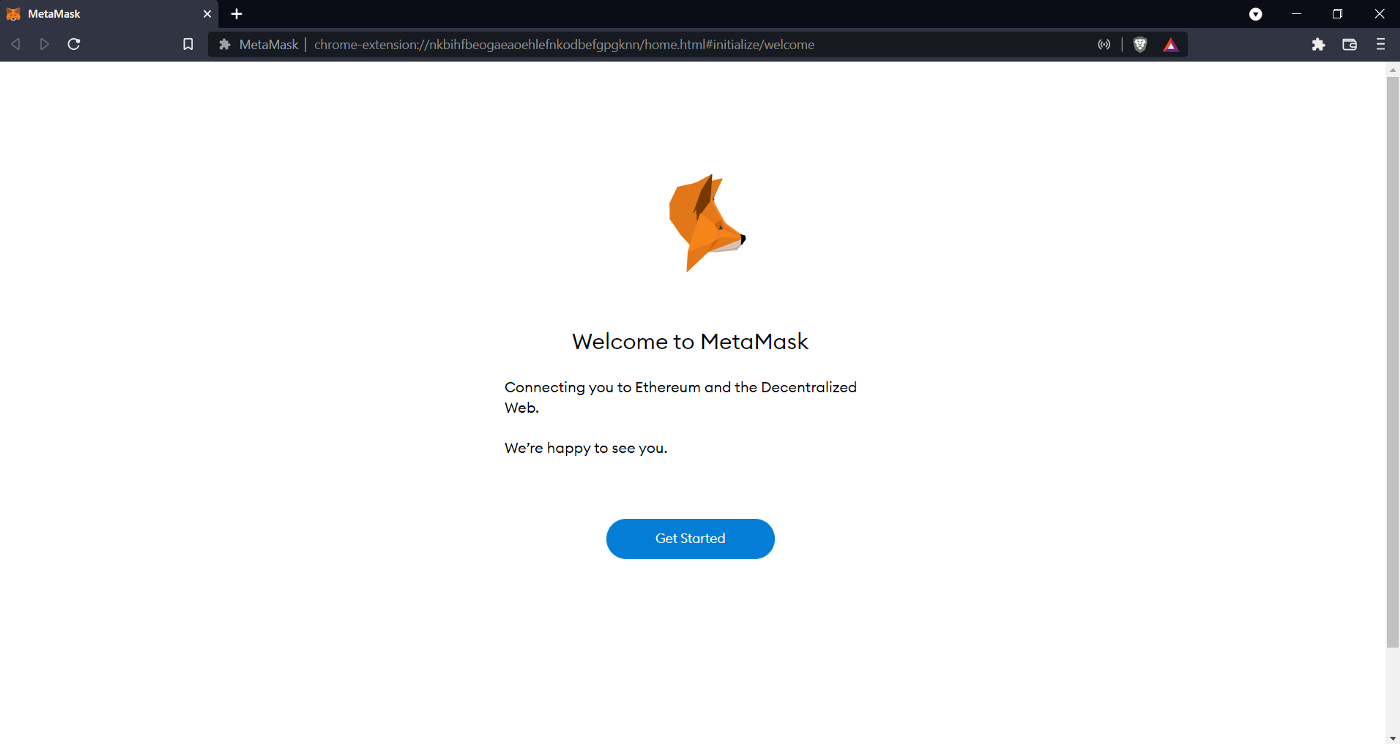This screenshot has height=744, width=1400.
Task: Open the Brave Wallet icon
Action: coord(1349,44)
